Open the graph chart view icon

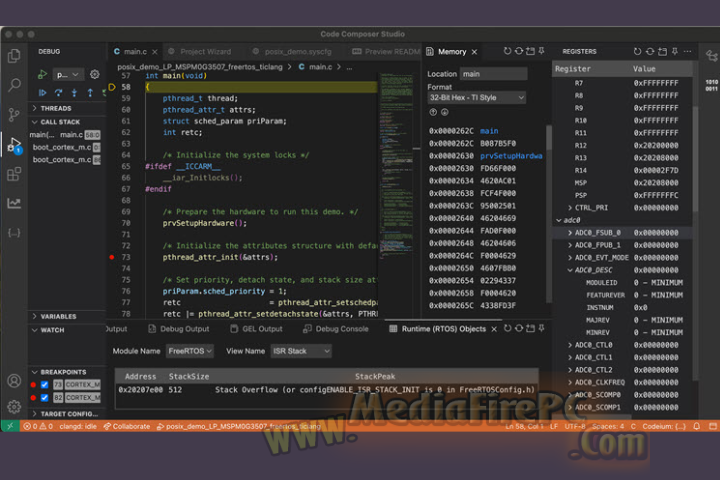pos(14,203)
